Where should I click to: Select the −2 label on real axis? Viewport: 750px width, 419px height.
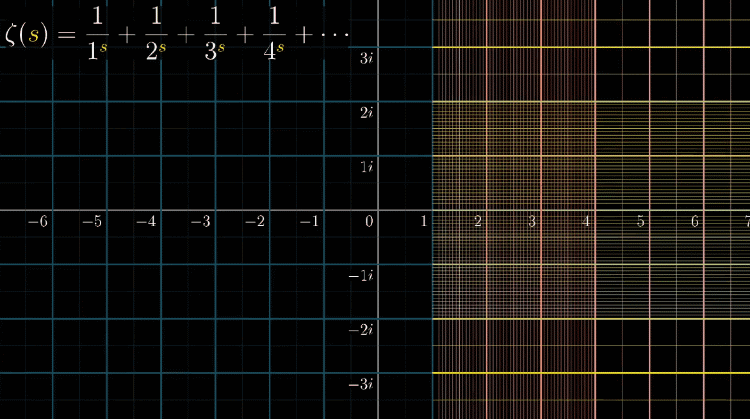[x=255, y=221]
